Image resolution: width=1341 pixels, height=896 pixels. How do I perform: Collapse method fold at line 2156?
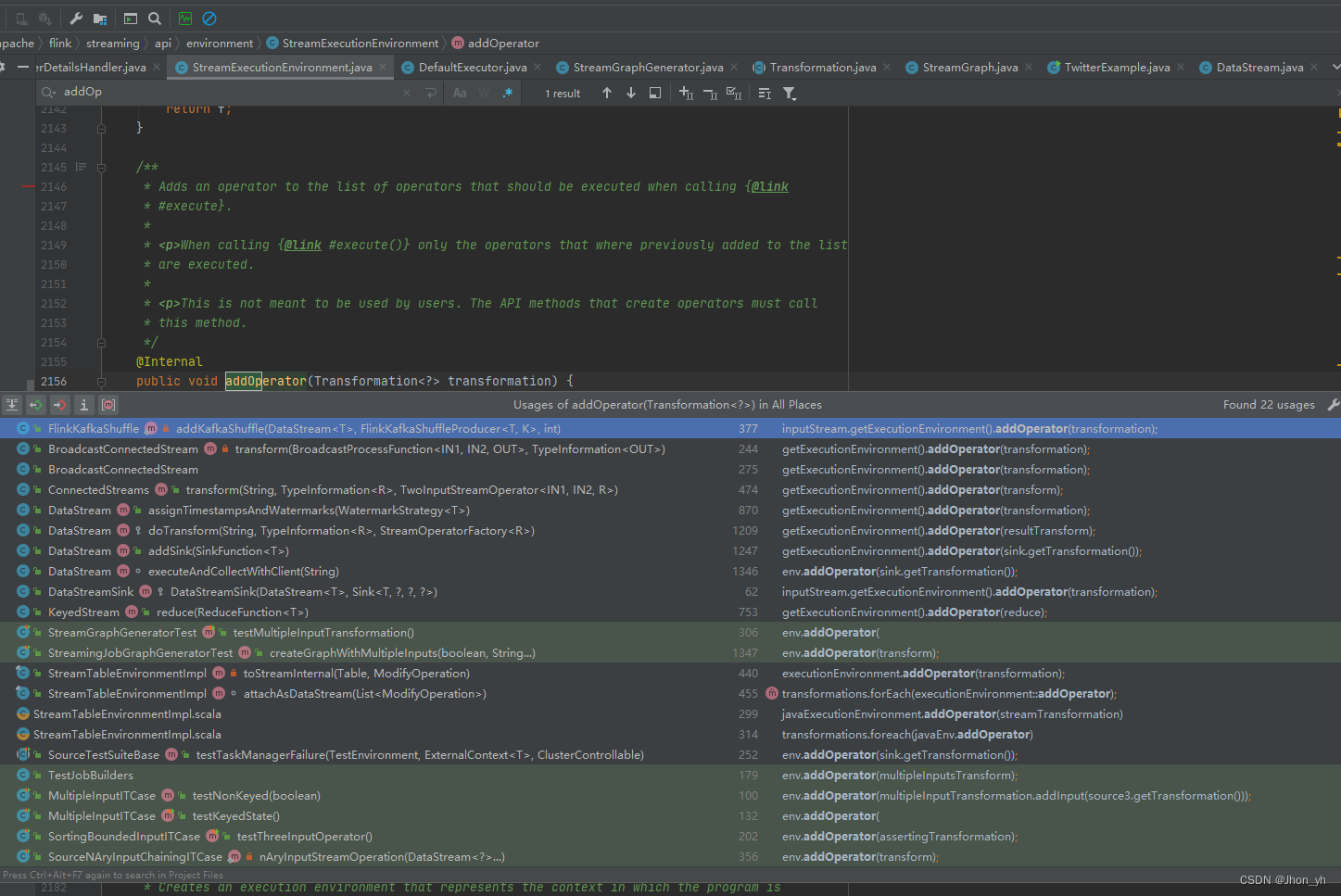[x=101, y=382]
